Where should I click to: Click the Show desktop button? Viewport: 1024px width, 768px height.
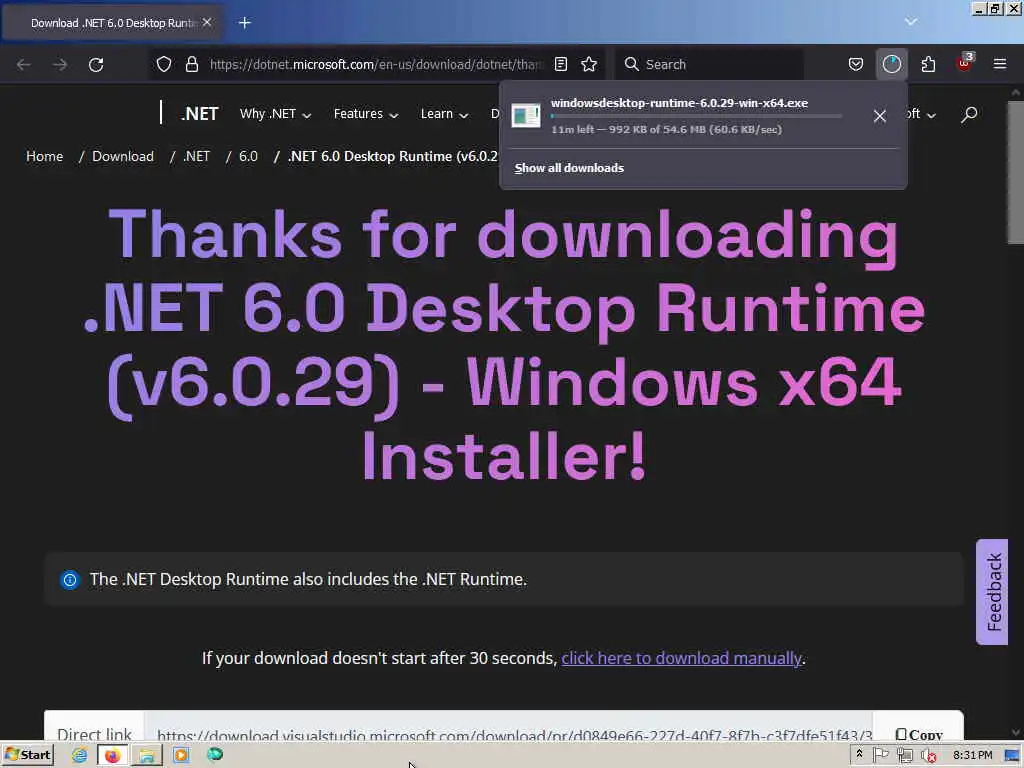point(1014,756)
